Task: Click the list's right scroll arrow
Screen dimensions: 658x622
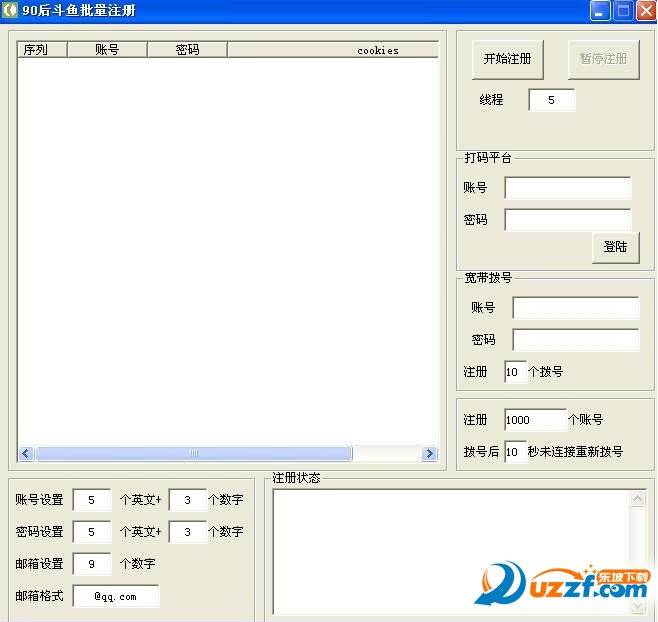Action: coord(429,453)
